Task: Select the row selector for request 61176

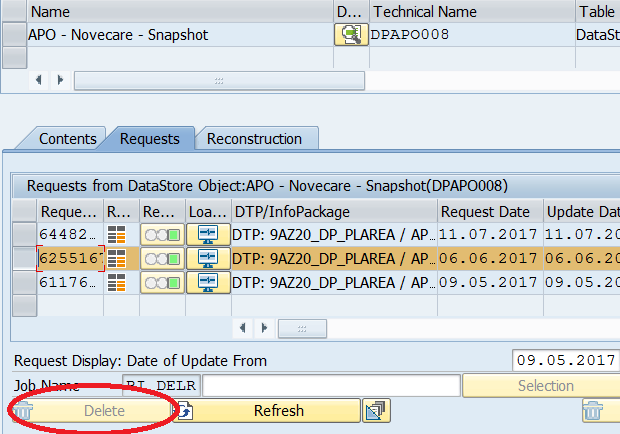Action: pos(24,282)
